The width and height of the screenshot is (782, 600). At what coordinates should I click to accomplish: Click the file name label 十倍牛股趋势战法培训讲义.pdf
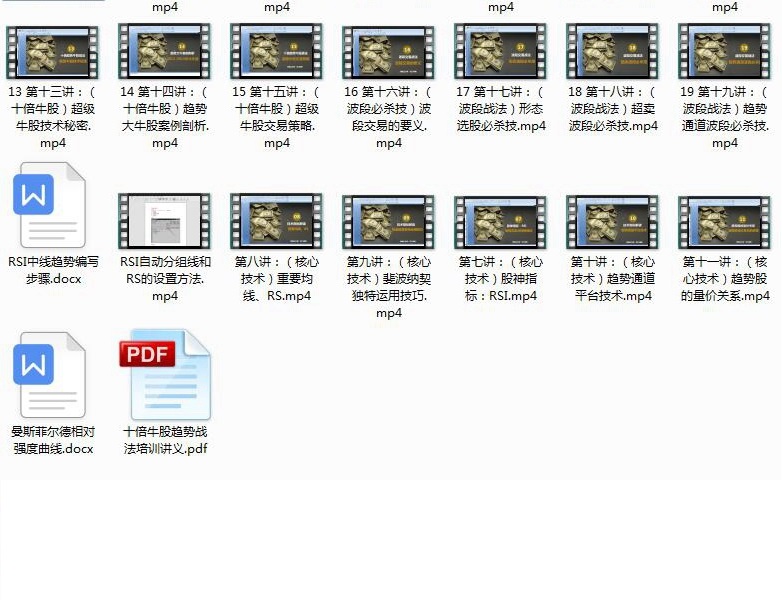pos(165,440)
